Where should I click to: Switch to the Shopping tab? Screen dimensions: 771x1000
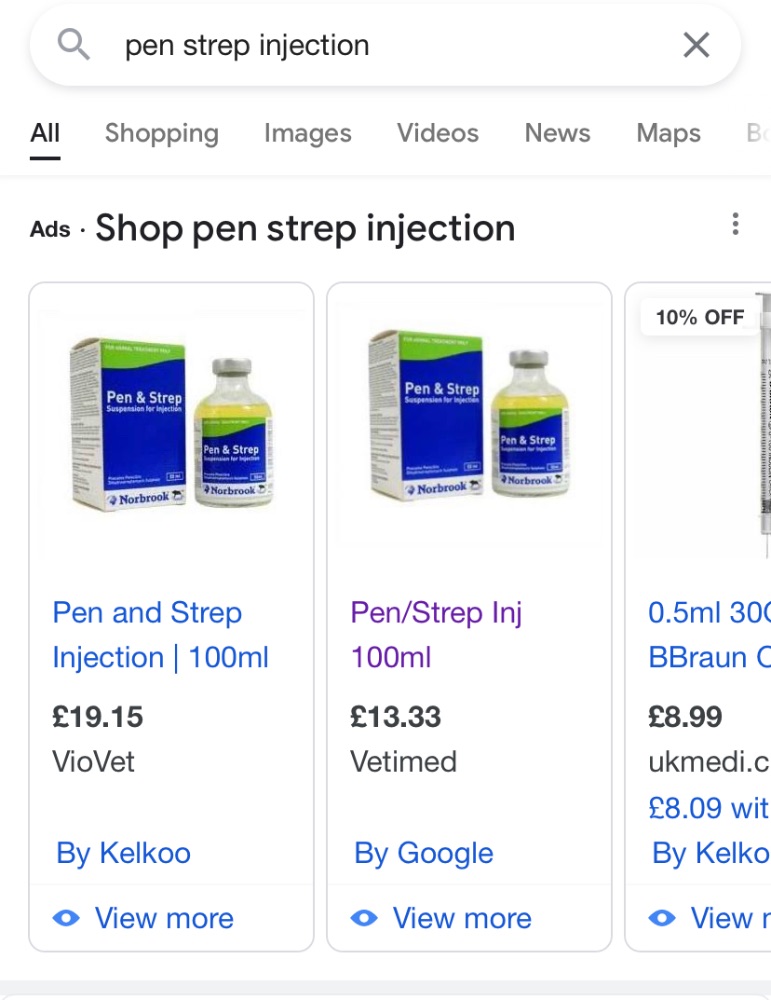coord(162,133)
